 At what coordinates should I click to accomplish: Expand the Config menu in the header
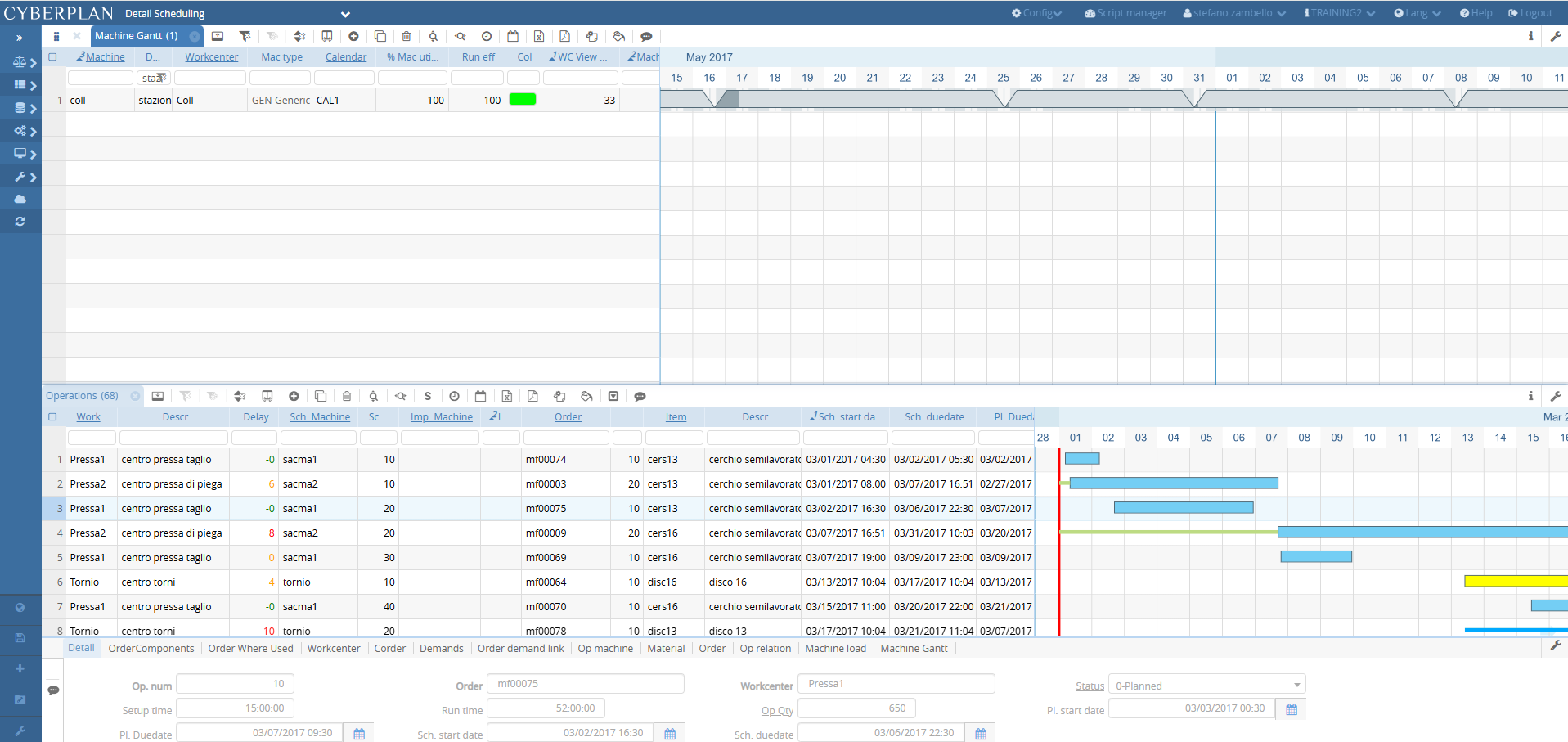click(x=1036, y=13)
